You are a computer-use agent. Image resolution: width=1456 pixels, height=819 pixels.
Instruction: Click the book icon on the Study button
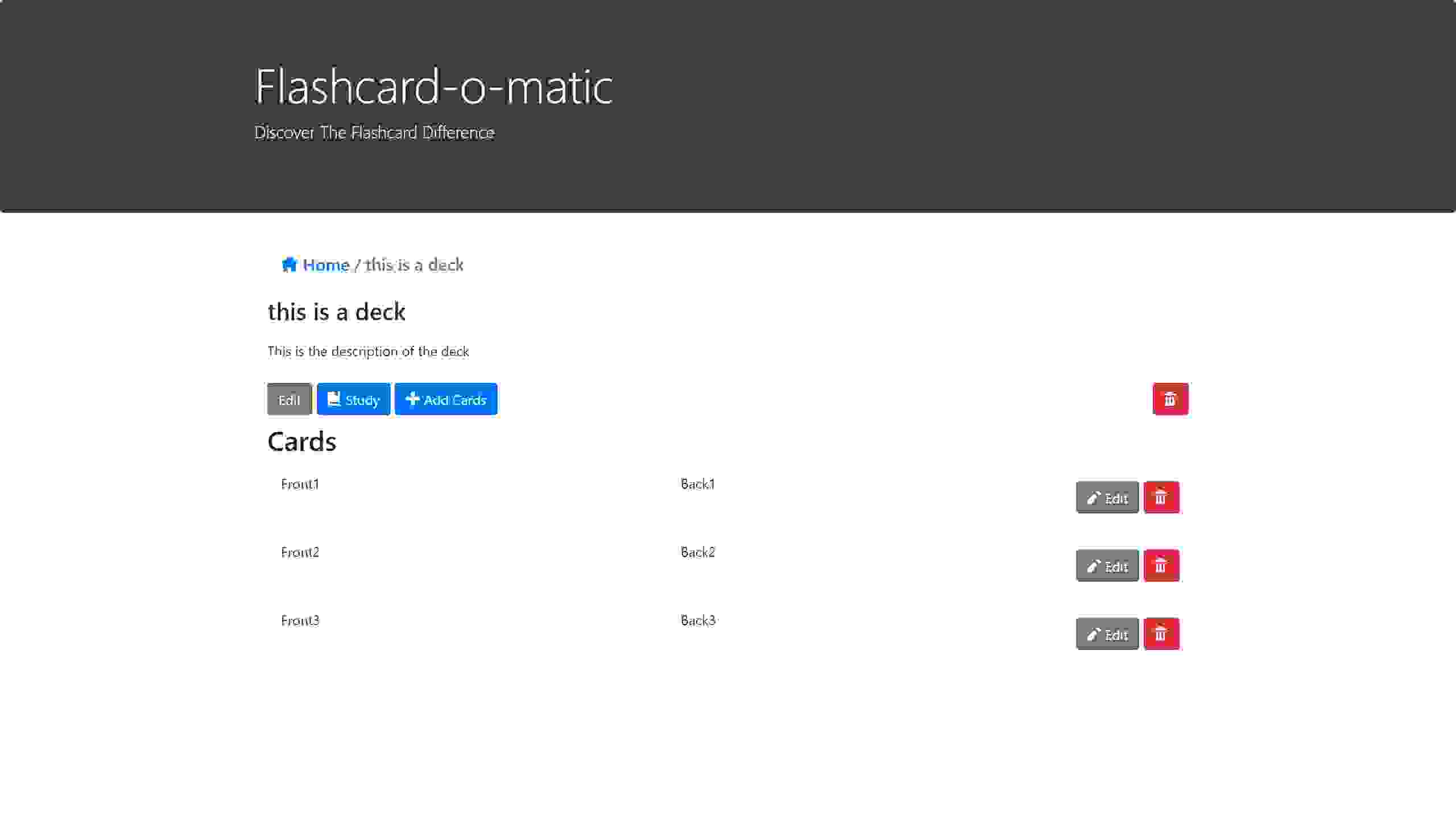click(x=334, y=399)
